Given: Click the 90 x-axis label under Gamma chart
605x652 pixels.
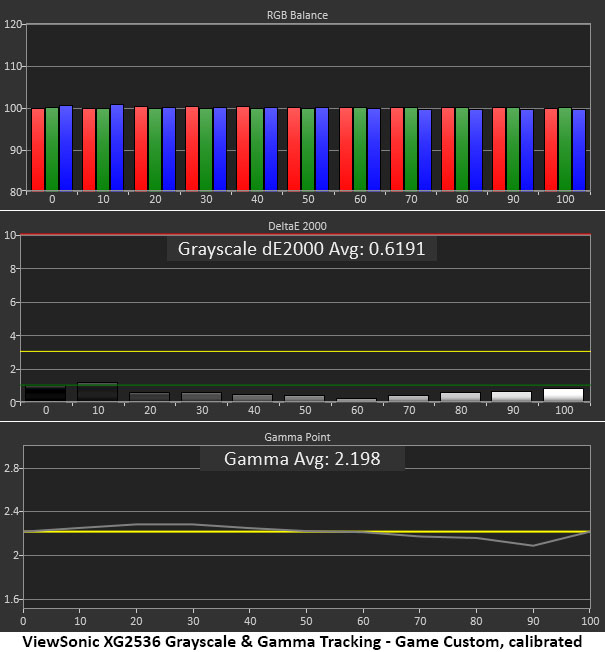Looking at the screenshot, I should pos(533,622).
